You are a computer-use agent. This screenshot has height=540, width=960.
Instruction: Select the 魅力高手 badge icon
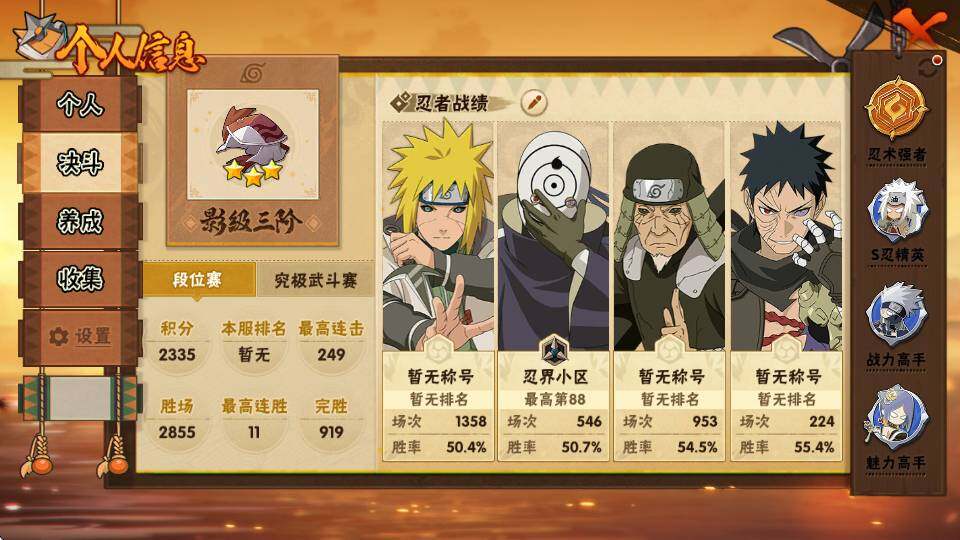point(896,416)
